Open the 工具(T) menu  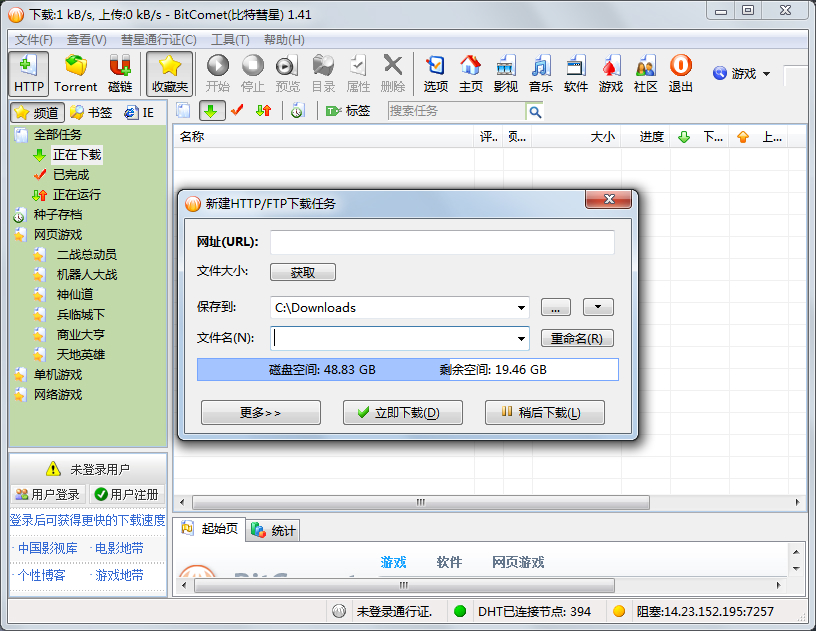coord(231,40)
